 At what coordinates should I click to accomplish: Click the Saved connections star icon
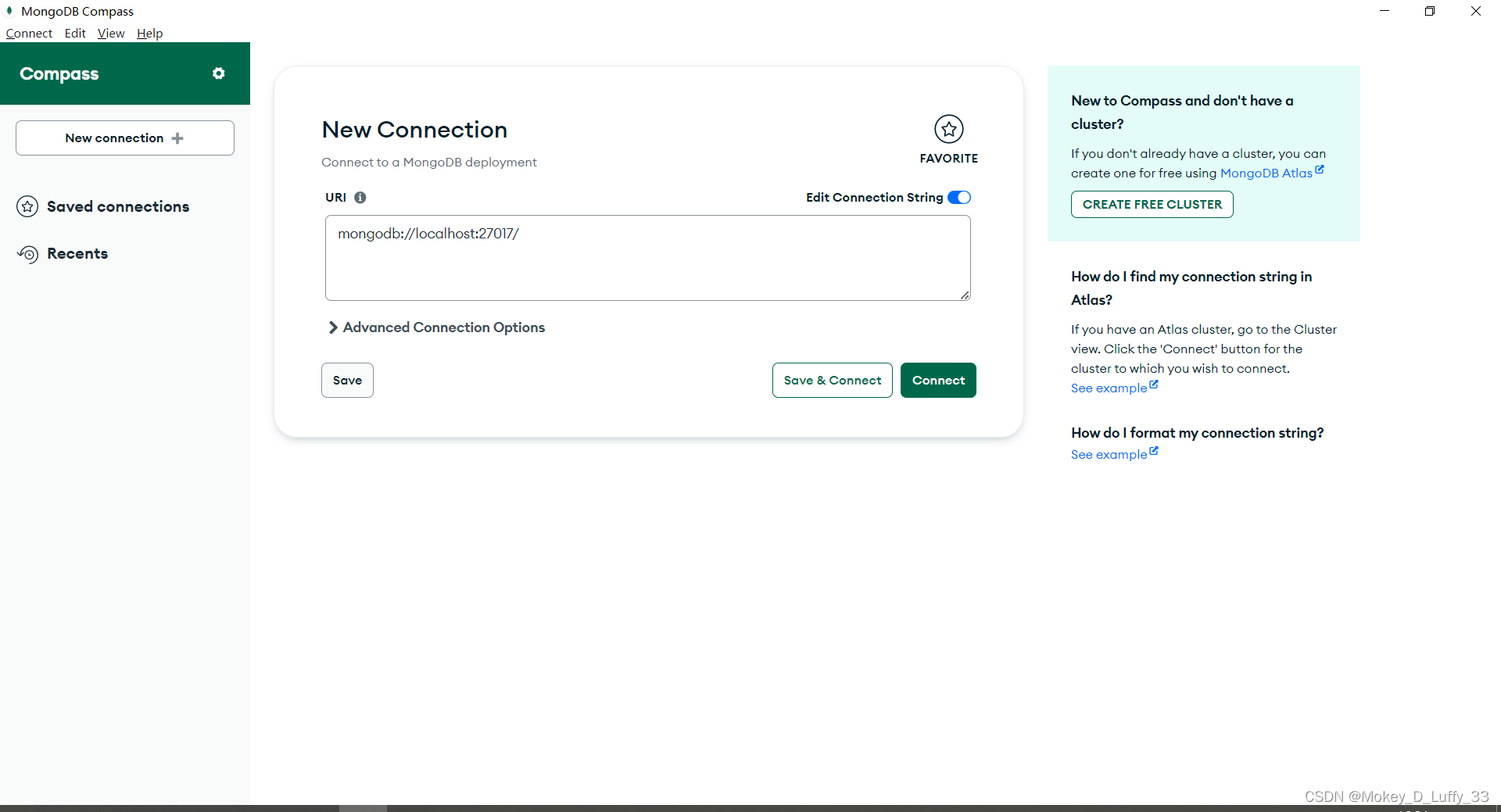[27, 206]
